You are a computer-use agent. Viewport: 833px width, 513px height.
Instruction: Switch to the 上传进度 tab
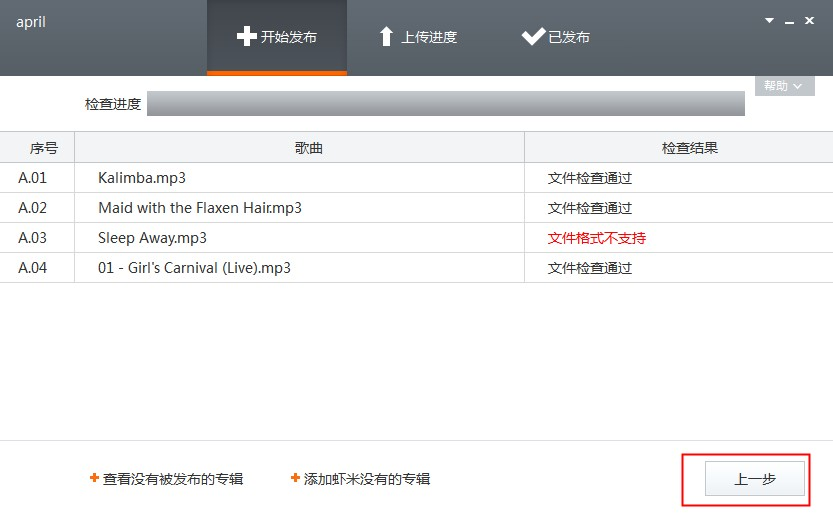(x=418, y=37)
